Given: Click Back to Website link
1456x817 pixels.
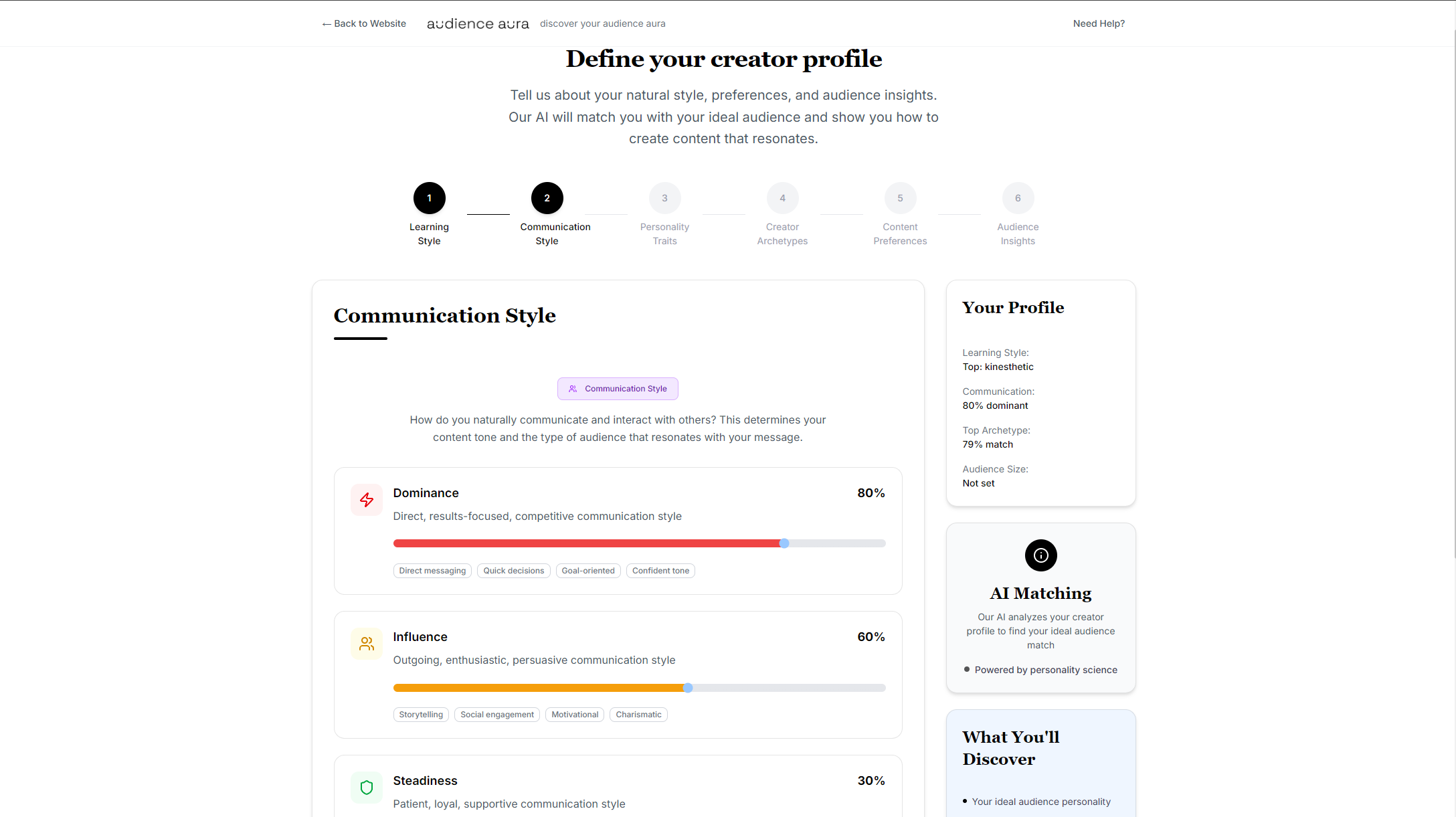Looking at the screenshot, I should pyautogui.click(x=364, y=23).
